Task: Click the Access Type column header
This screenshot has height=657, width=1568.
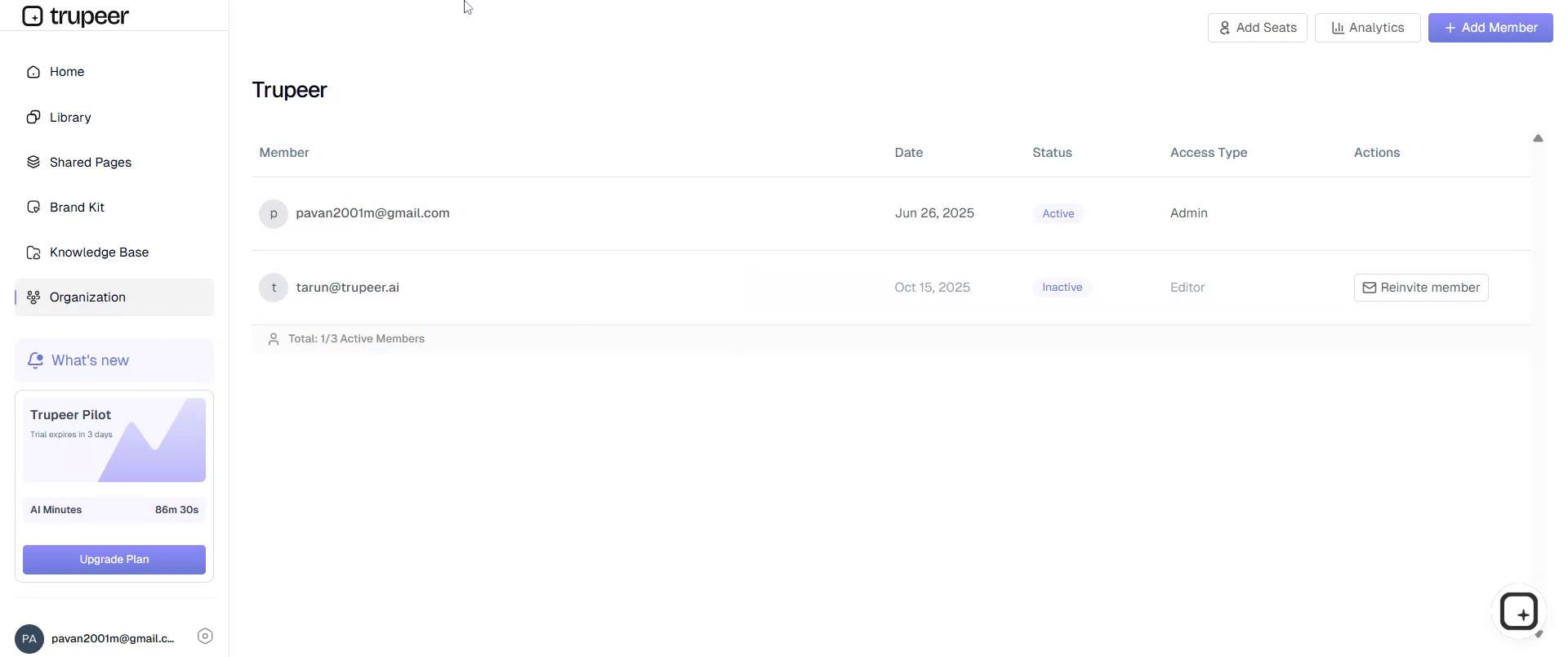Action: click(x=1209, y=153)
